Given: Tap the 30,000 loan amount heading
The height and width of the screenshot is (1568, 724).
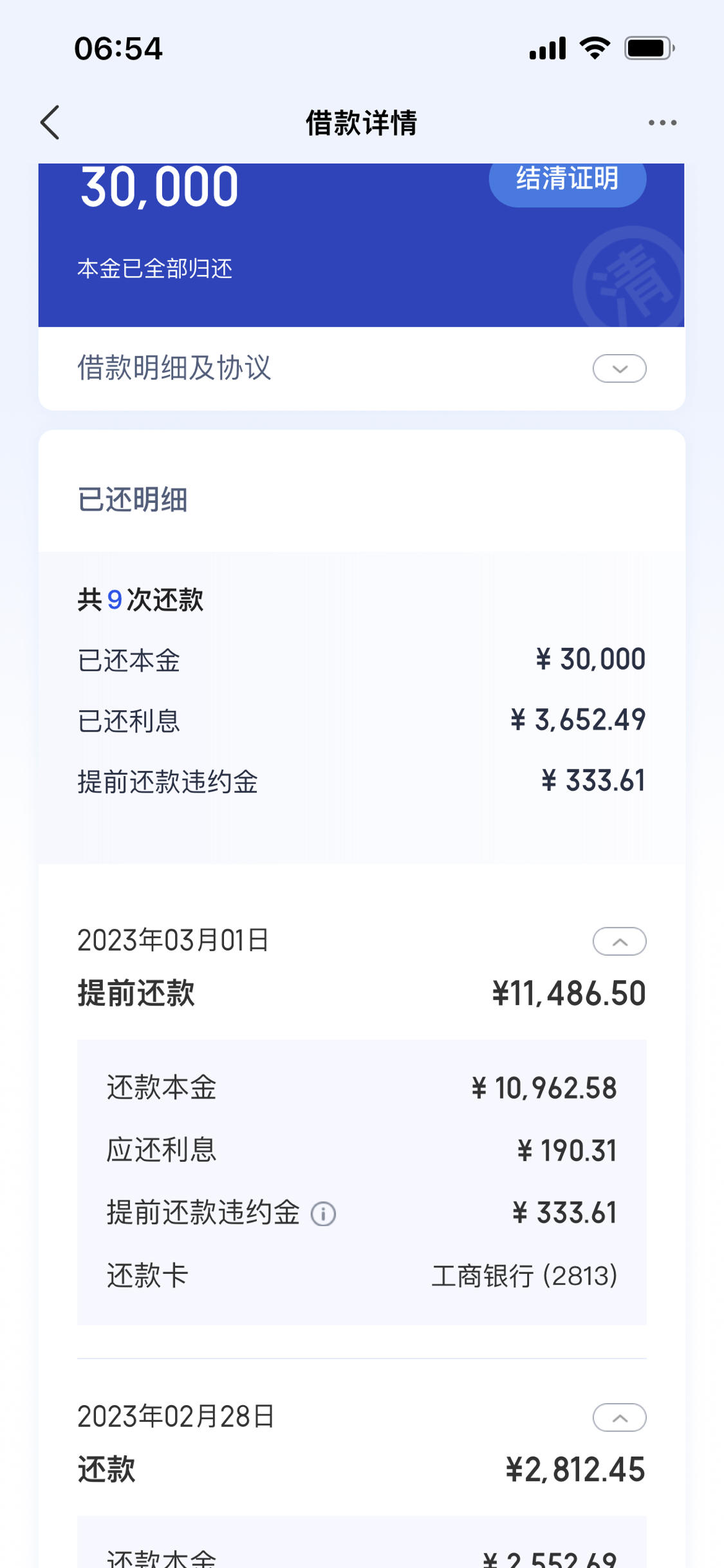Looking at the screenshot, I should [160, 188].
